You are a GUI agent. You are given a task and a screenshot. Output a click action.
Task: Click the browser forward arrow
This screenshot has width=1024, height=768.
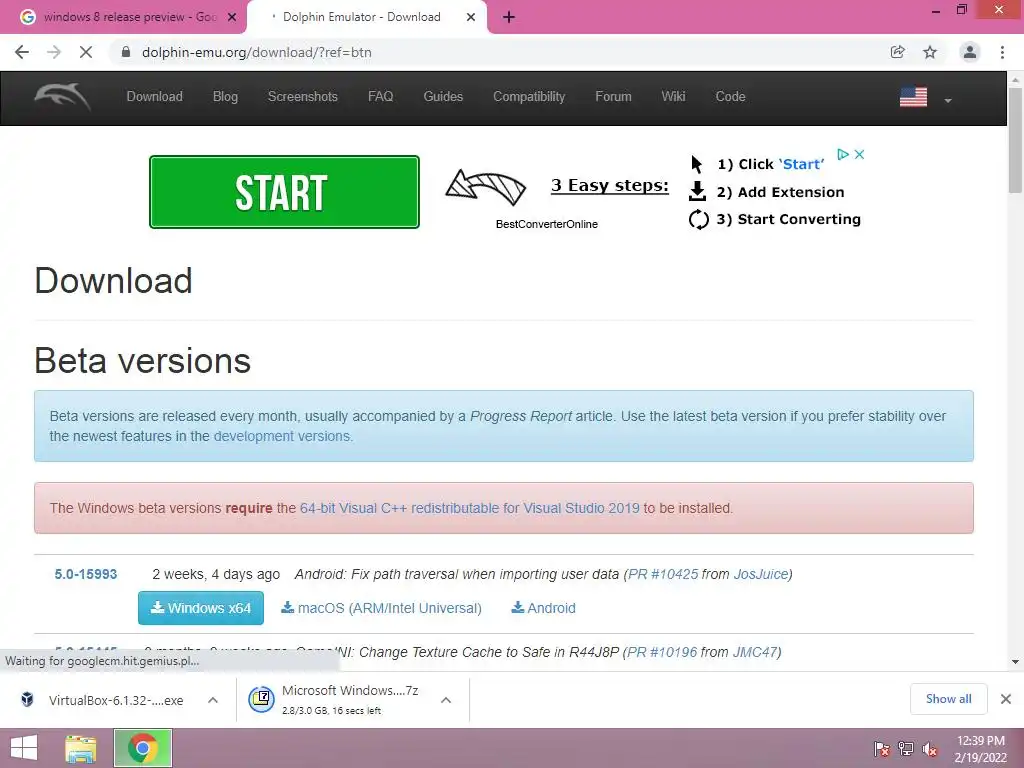tap(54, 52)
